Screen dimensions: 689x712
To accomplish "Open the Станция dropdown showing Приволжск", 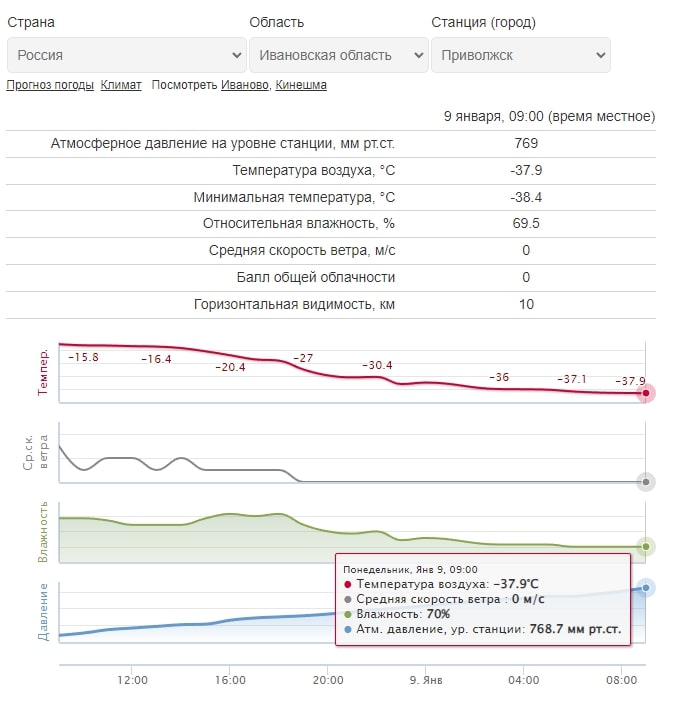I will point(520,55).
